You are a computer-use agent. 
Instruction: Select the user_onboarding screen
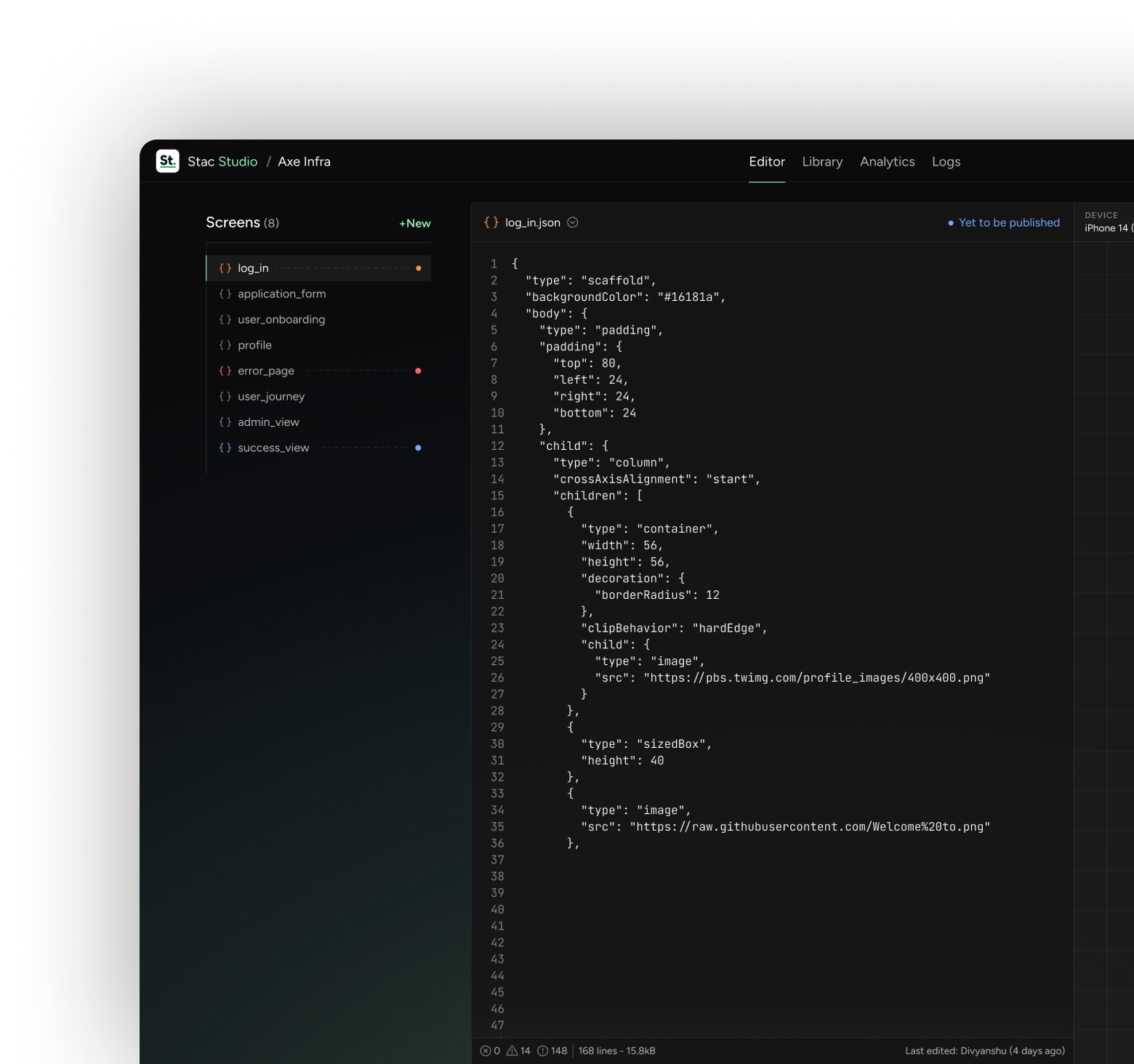(x=281, y=319)
